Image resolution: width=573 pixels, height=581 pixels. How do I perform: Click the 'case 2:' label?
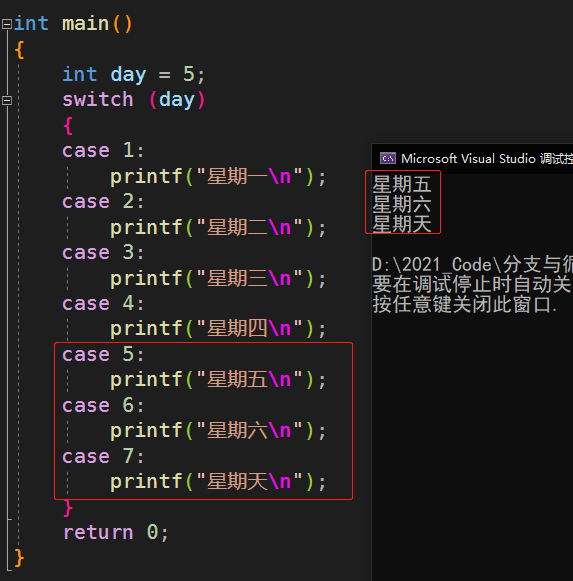(x=103, y=202)
